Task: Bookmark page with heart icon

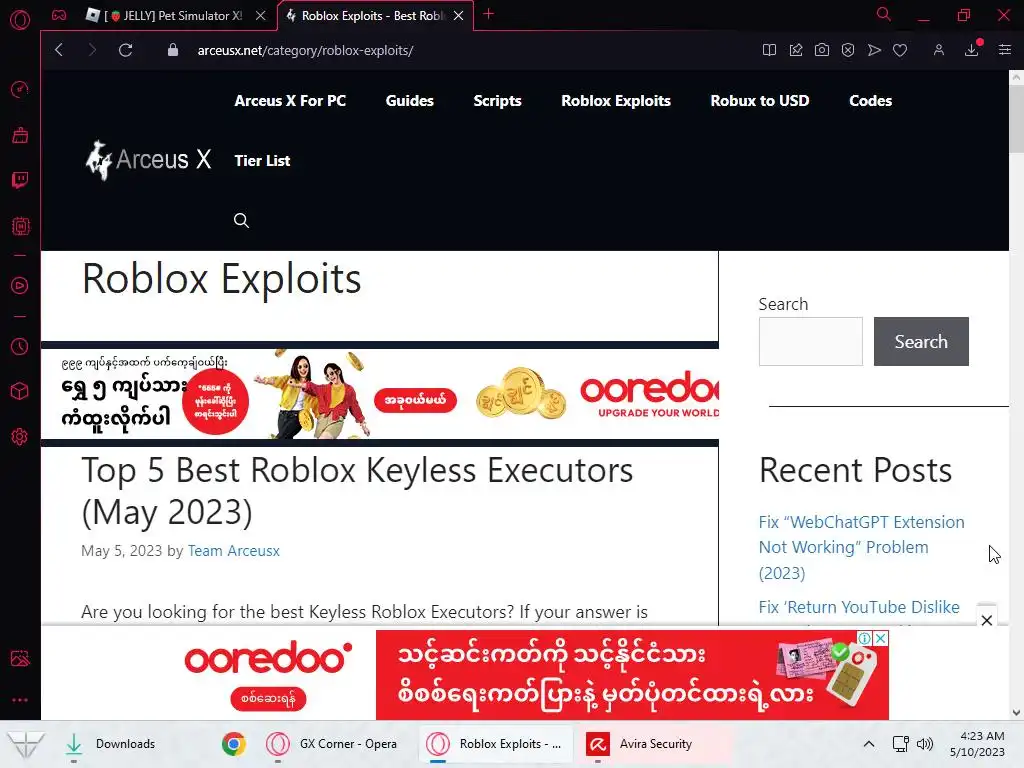Action: 900,50
